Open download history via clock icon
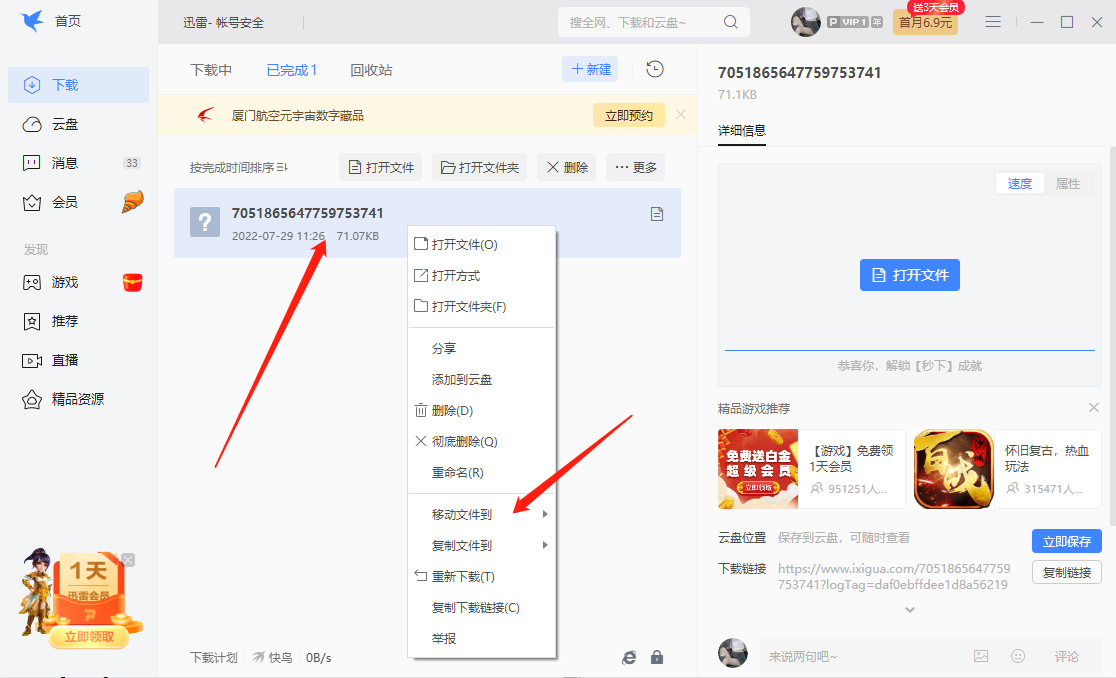 [657, 68]
